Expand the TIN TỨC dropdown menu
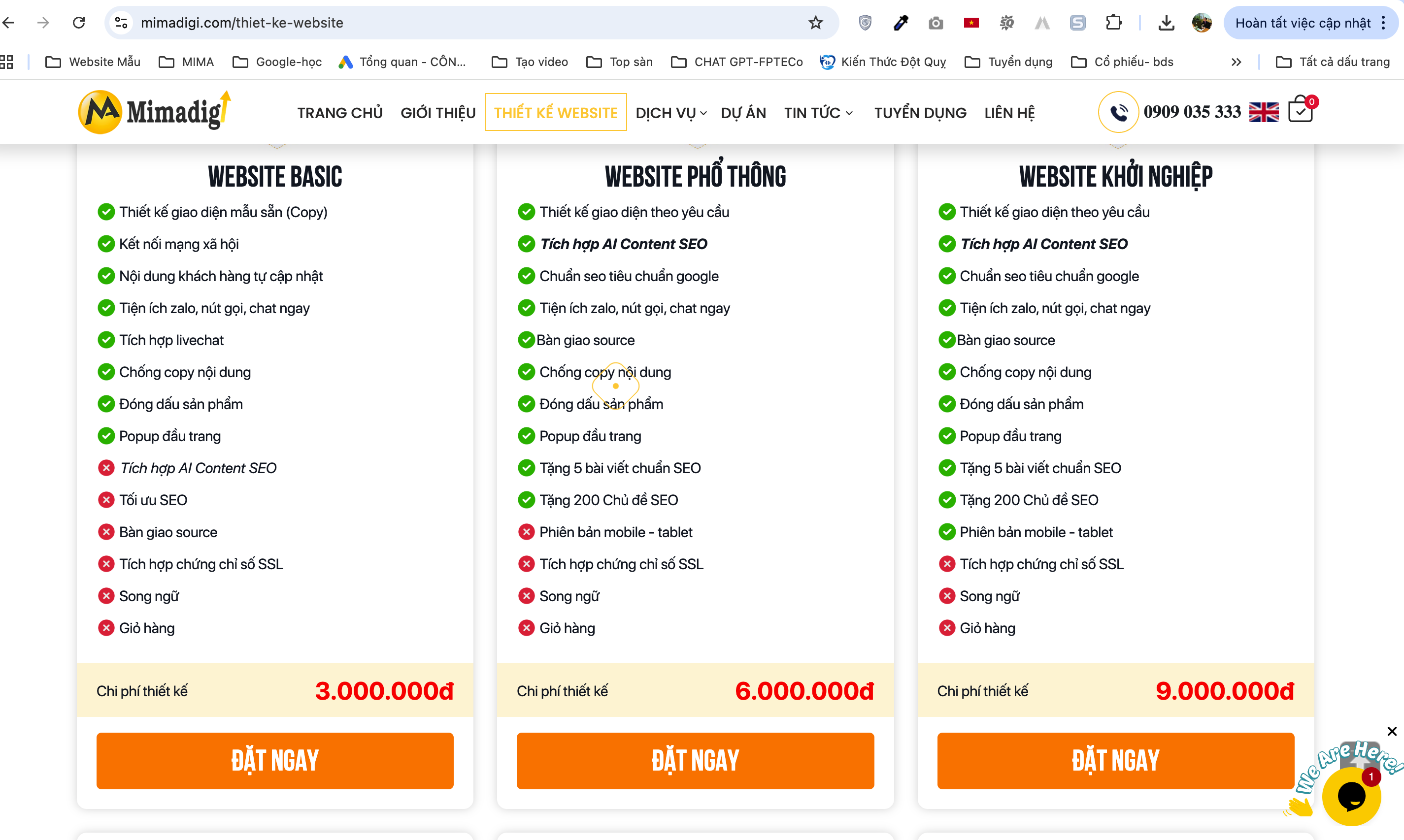Image resolution: width=1404 pixels, height=840 pixels. click(x=818, y=113)
